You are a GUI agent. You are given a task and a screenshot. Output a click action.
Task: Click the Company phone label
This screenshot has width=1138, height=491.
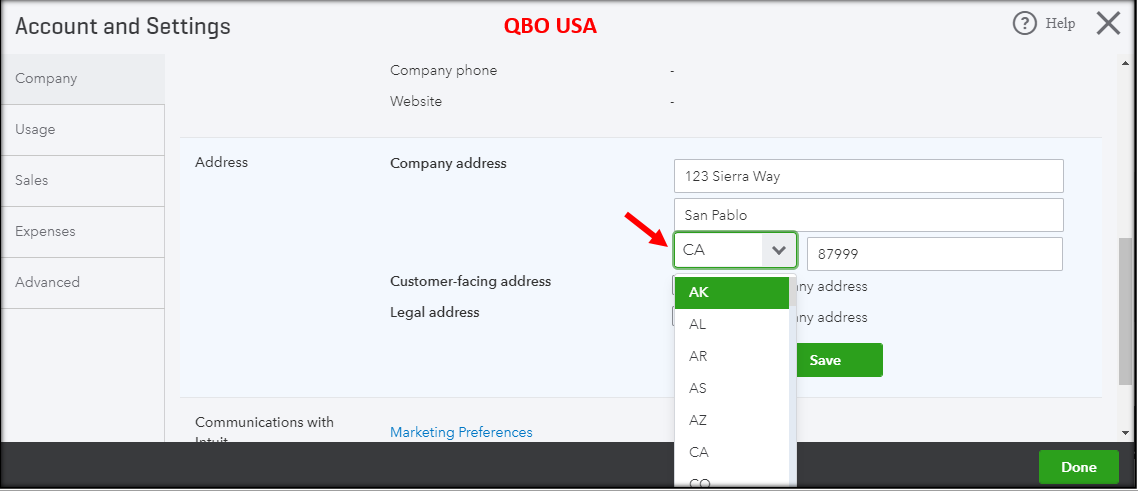pyautogui.click(x=443, y=70)
